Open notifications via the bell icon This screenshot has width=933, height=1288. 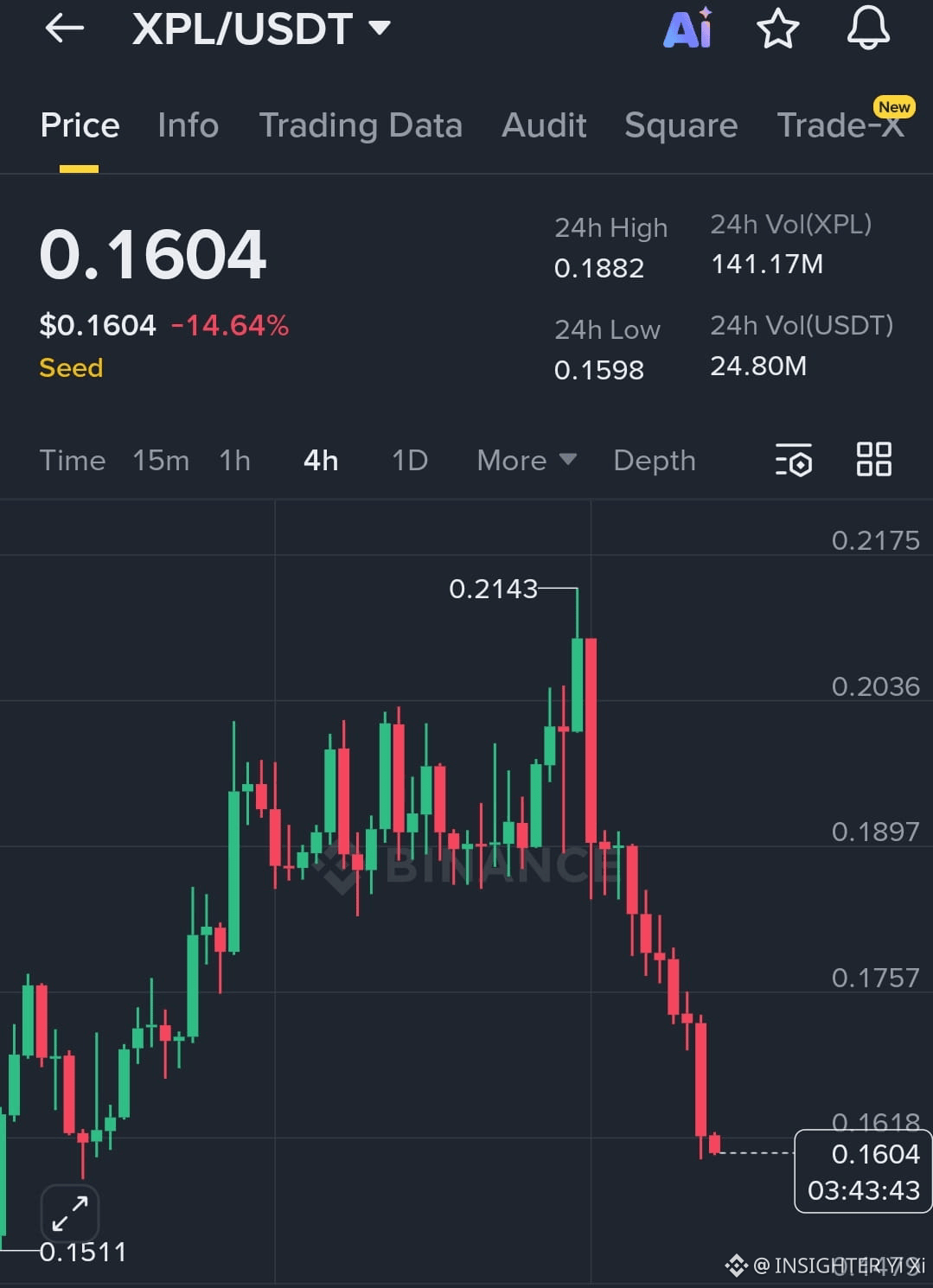click(x=868, y=29)
